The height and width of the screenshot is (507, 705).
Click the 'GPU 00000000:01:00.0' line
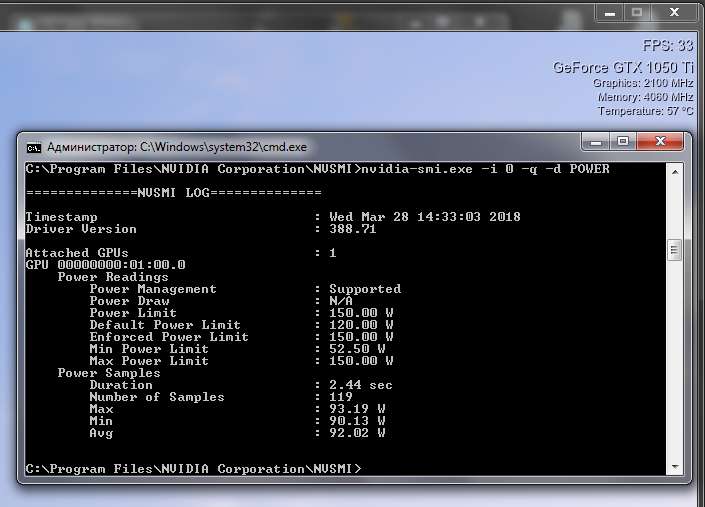105,265
